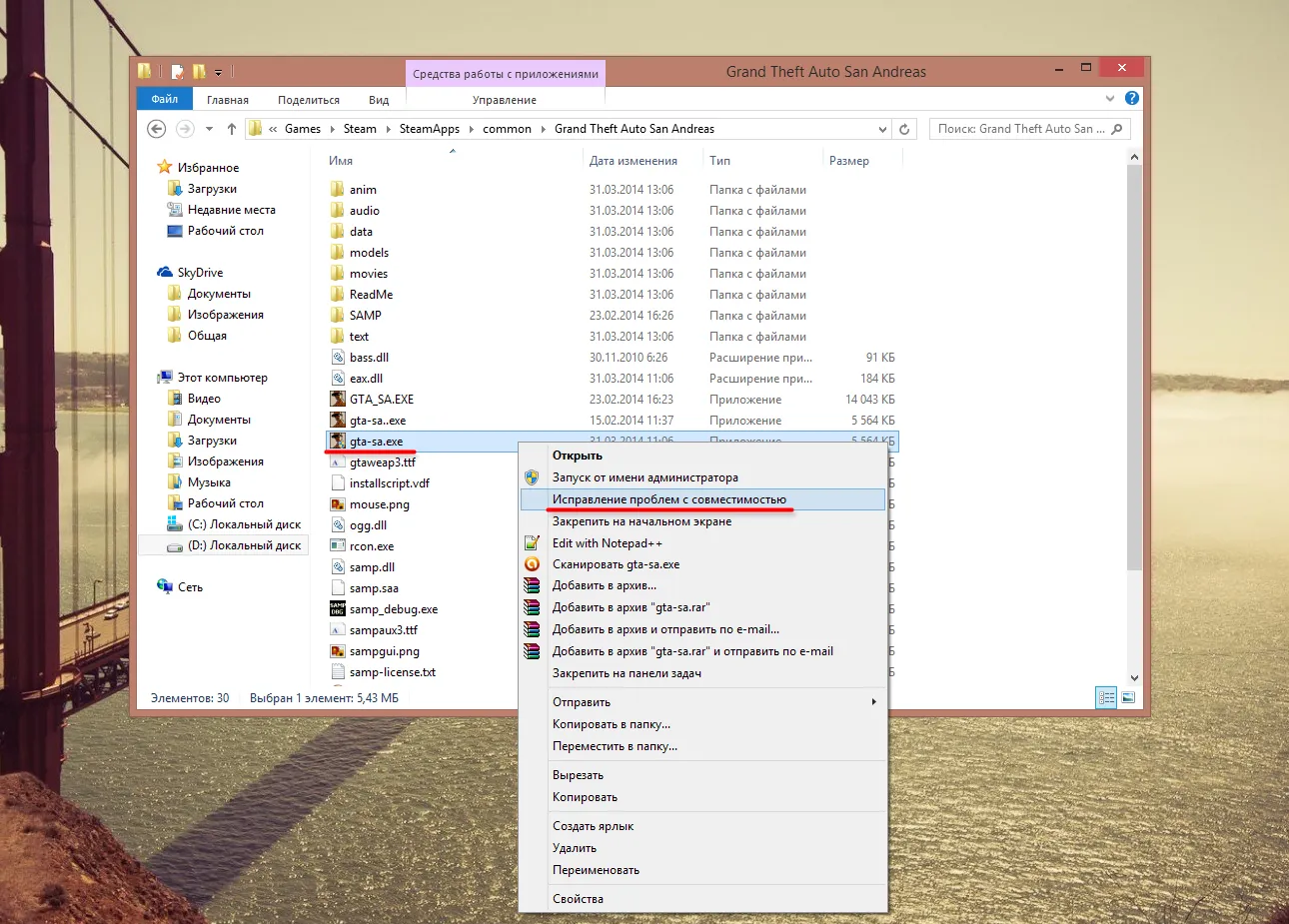The width and height of the screenshot is (1289, 924).
Task: Refresh the Grand Theft Auto San Andreas folder
Action: click(x=904, y=129)
